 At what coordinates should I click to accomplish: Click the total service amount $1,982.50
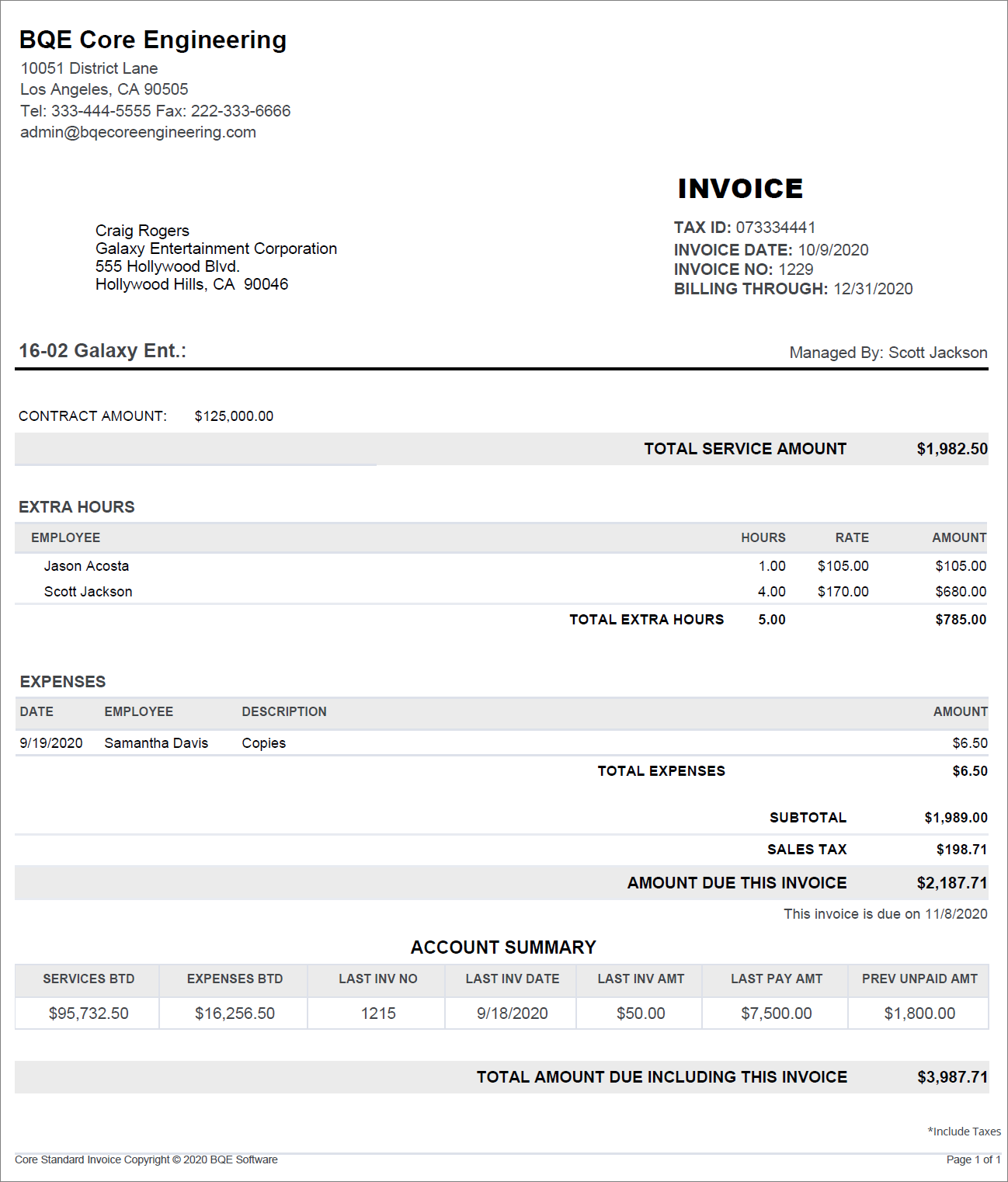[x=952, y=449]
